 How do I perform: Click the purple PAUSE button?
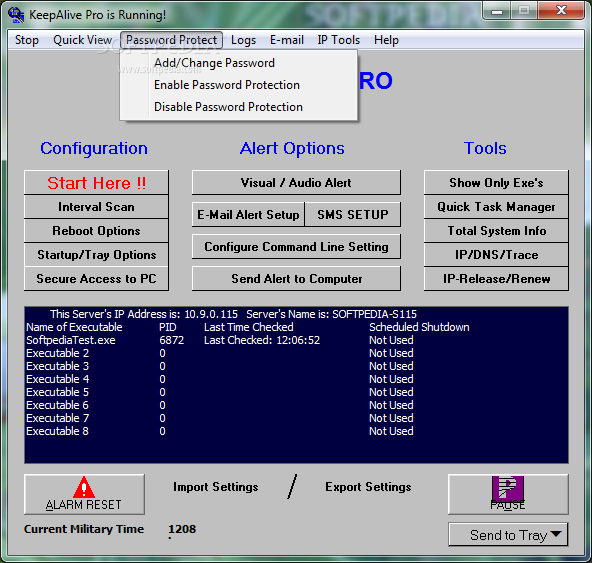(508, 494)
